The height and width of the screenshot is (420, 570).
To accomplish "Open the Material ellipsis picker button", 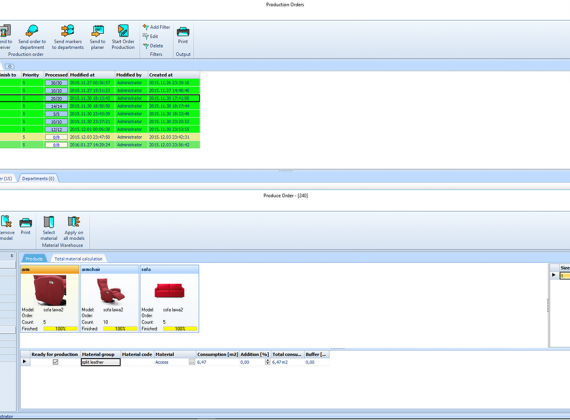I will [192, 362].
